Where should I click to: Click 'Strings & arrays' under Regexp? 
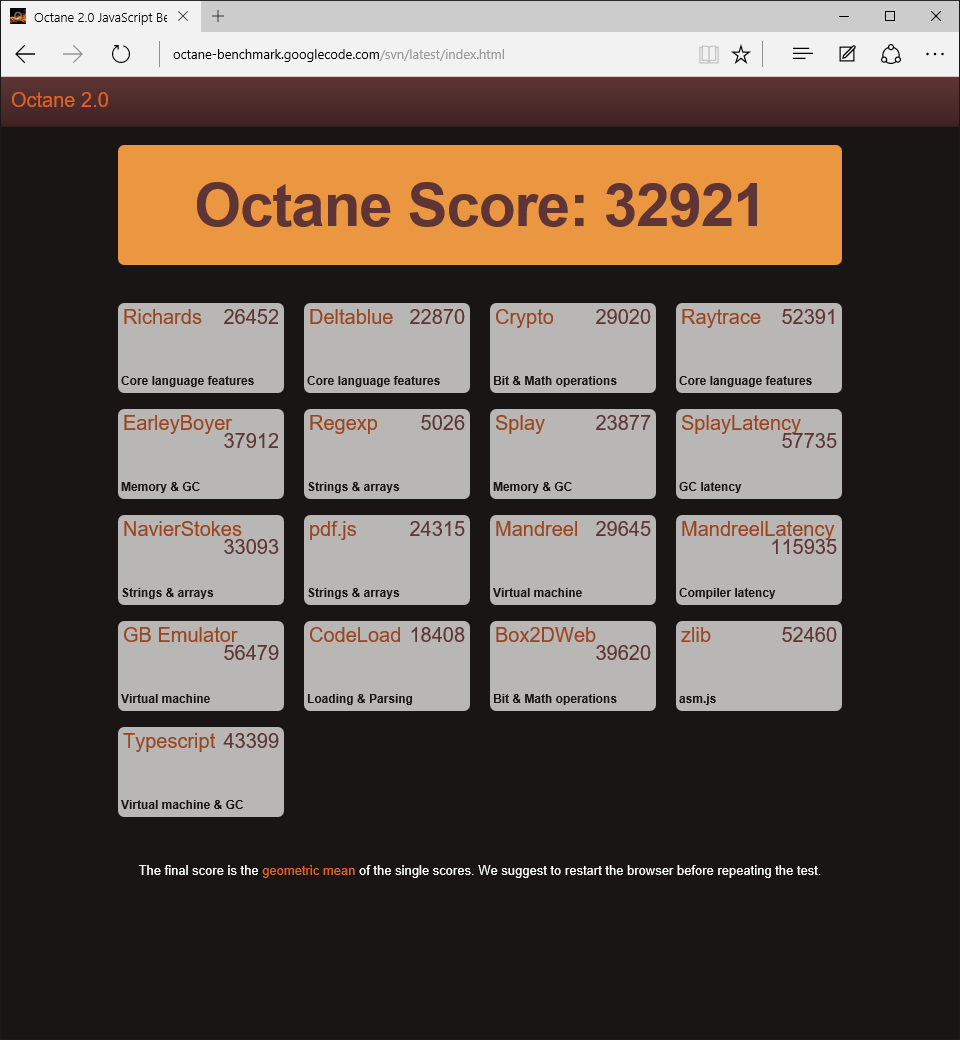tap(353, 487)
